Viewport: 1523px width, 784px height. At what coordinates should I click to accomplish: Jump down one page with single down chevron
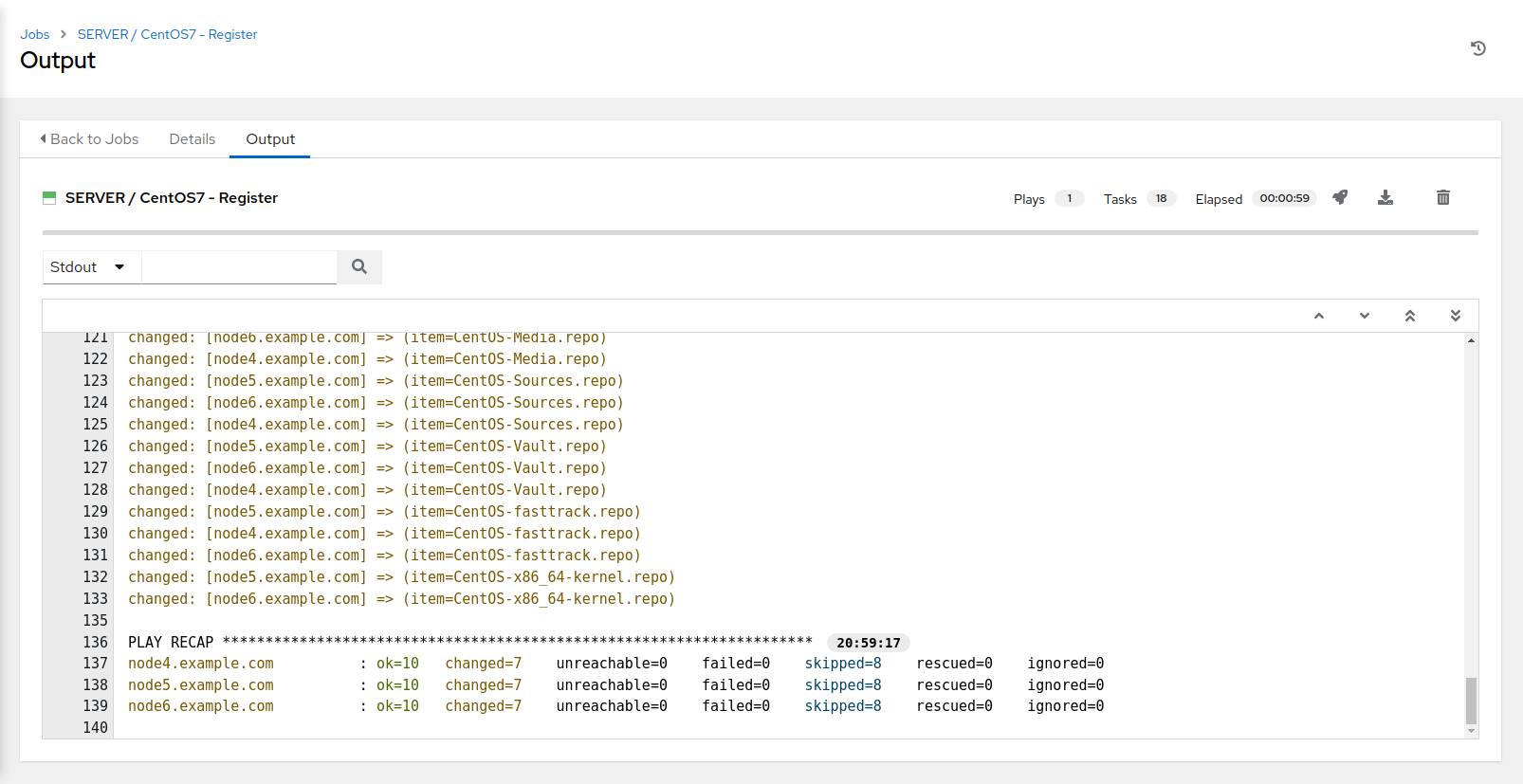1365,316
